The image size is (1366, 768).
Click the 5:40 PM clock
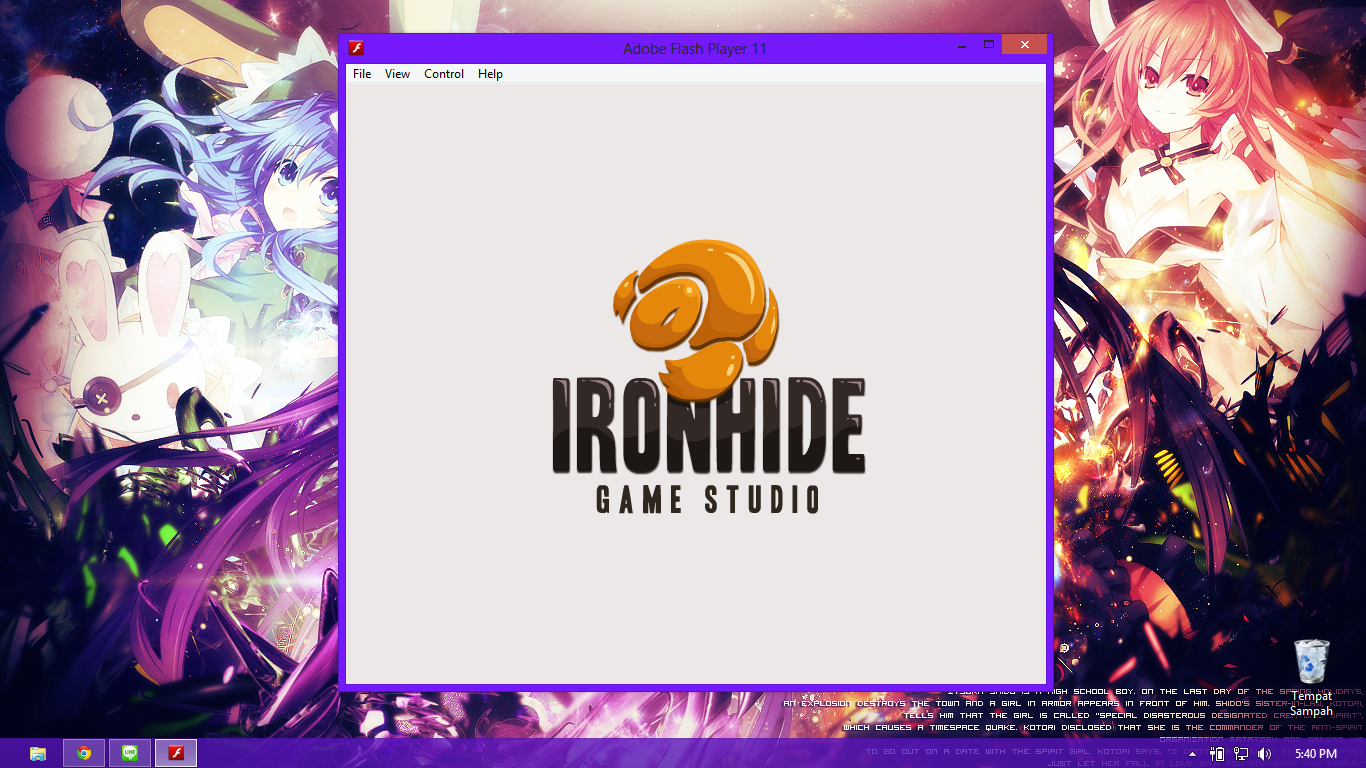[1315, 754]
